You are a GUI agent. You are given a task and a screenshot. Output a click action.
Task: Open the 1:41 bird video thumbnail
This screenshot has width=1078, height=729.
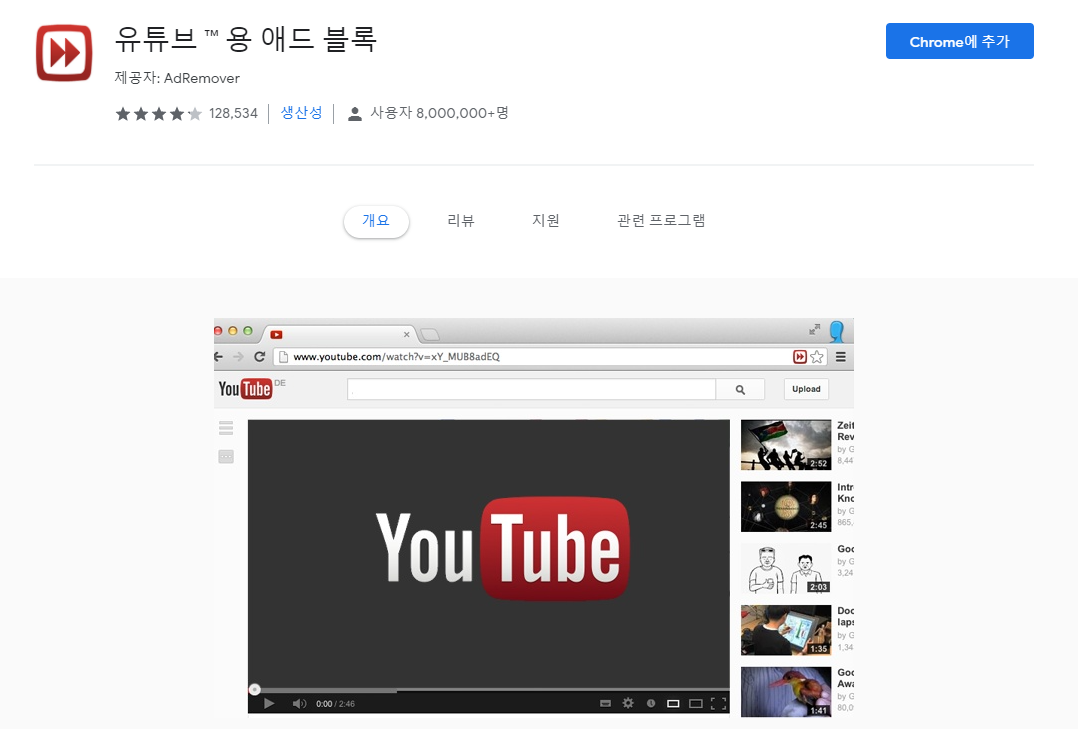click(786, 692)
